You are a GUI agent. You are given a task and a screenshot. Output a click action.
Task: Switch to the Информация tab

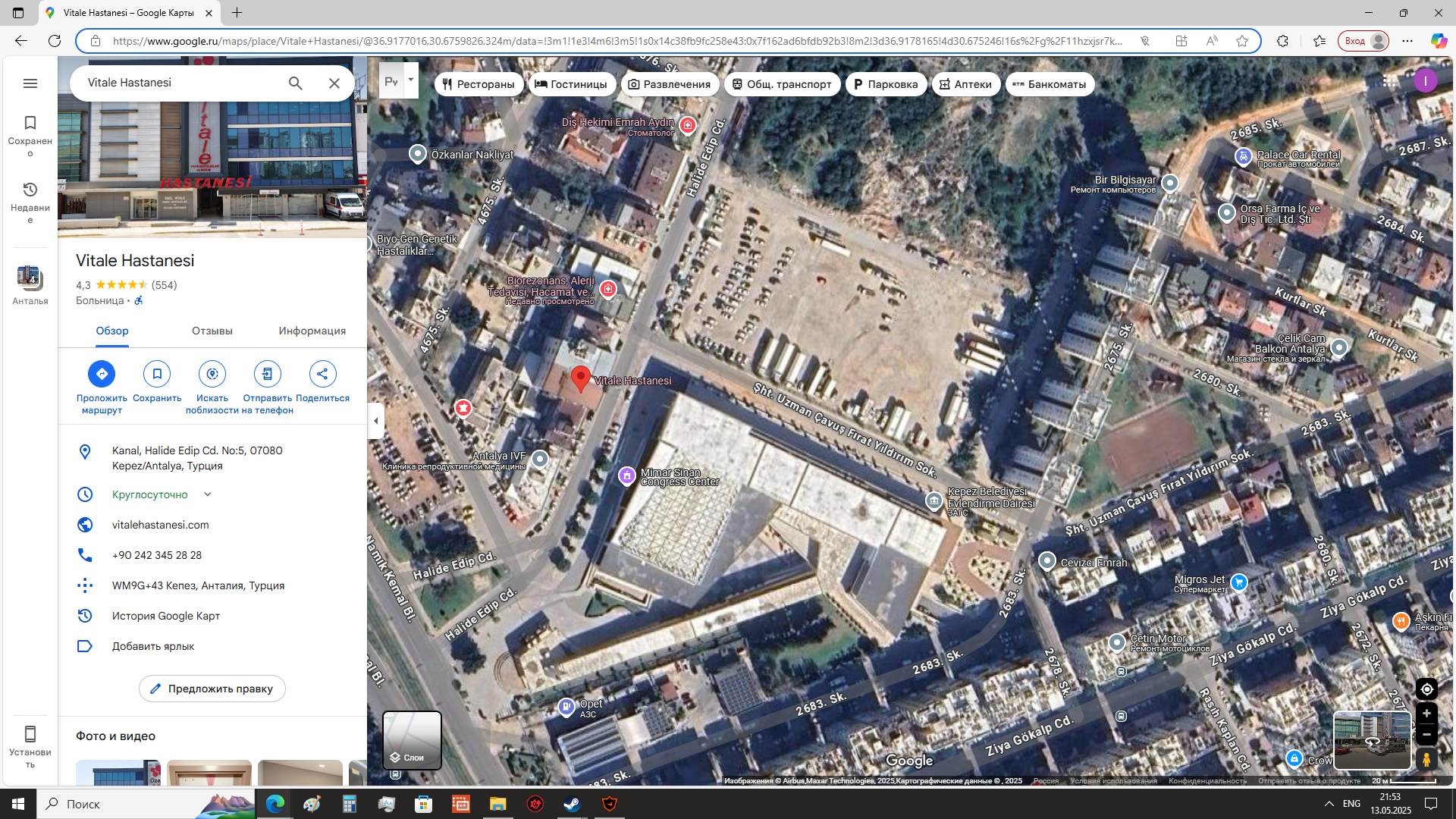(312, 331)
